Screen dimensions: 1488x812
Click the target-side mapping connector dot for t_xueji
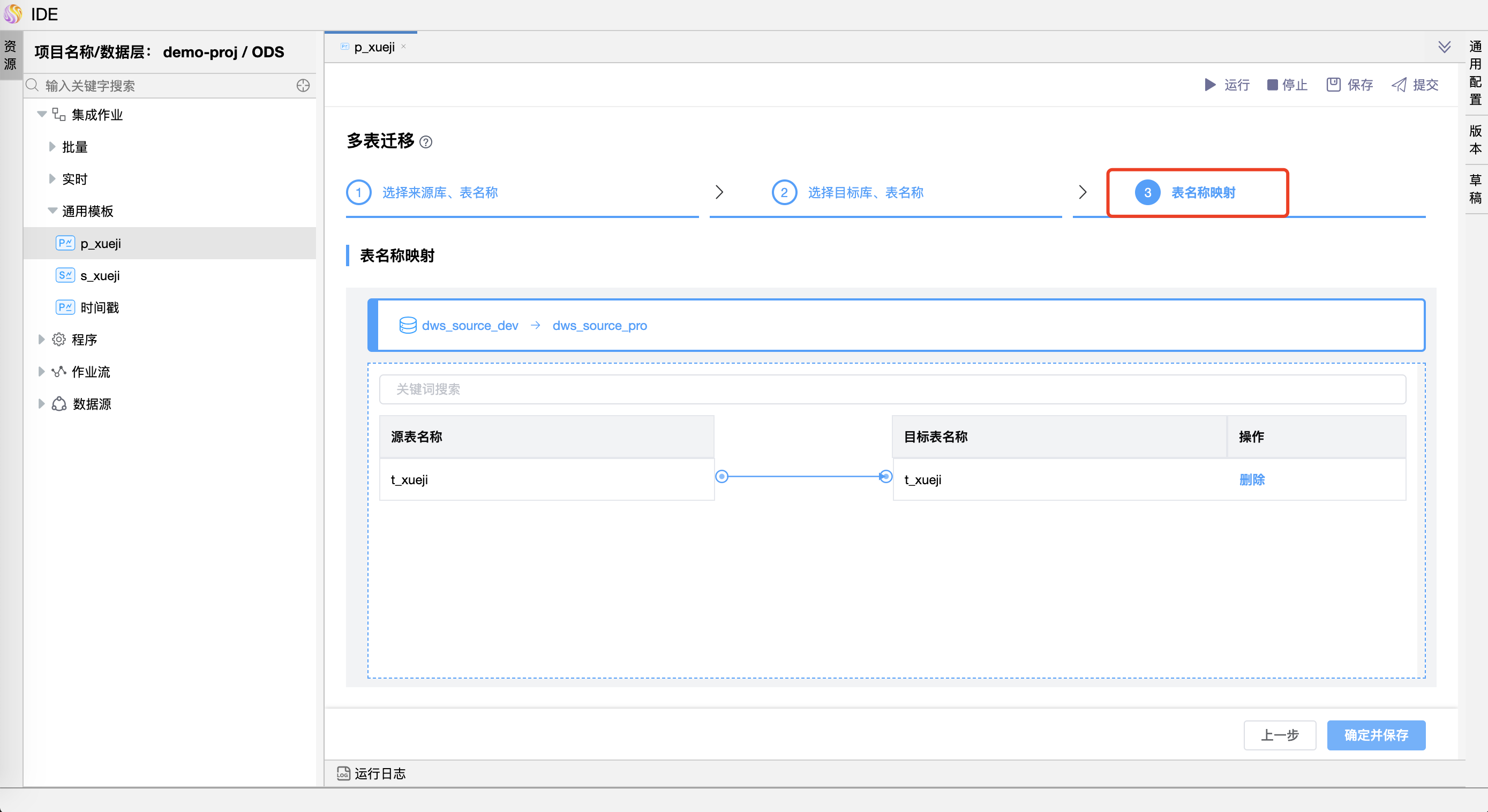point(885,477)
